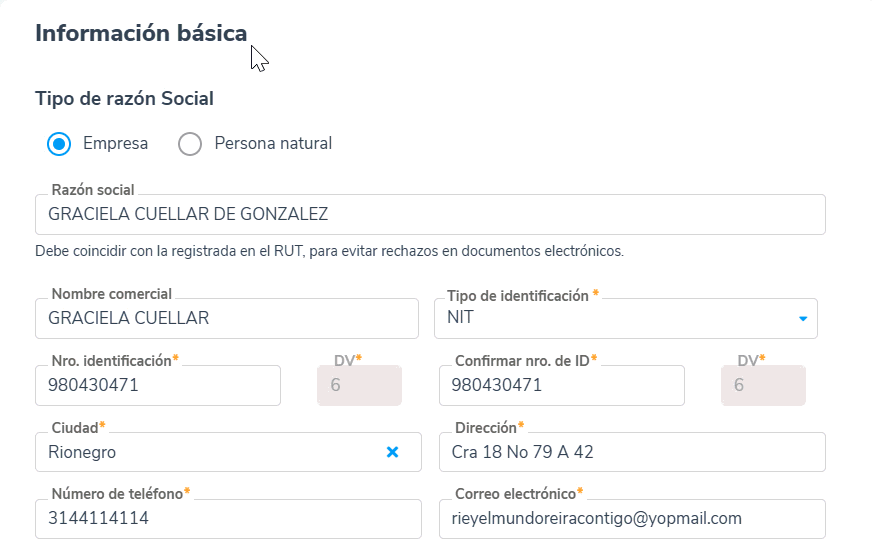Click the Correo electrónico email field

pyautogui.click(x=632, y=519)
